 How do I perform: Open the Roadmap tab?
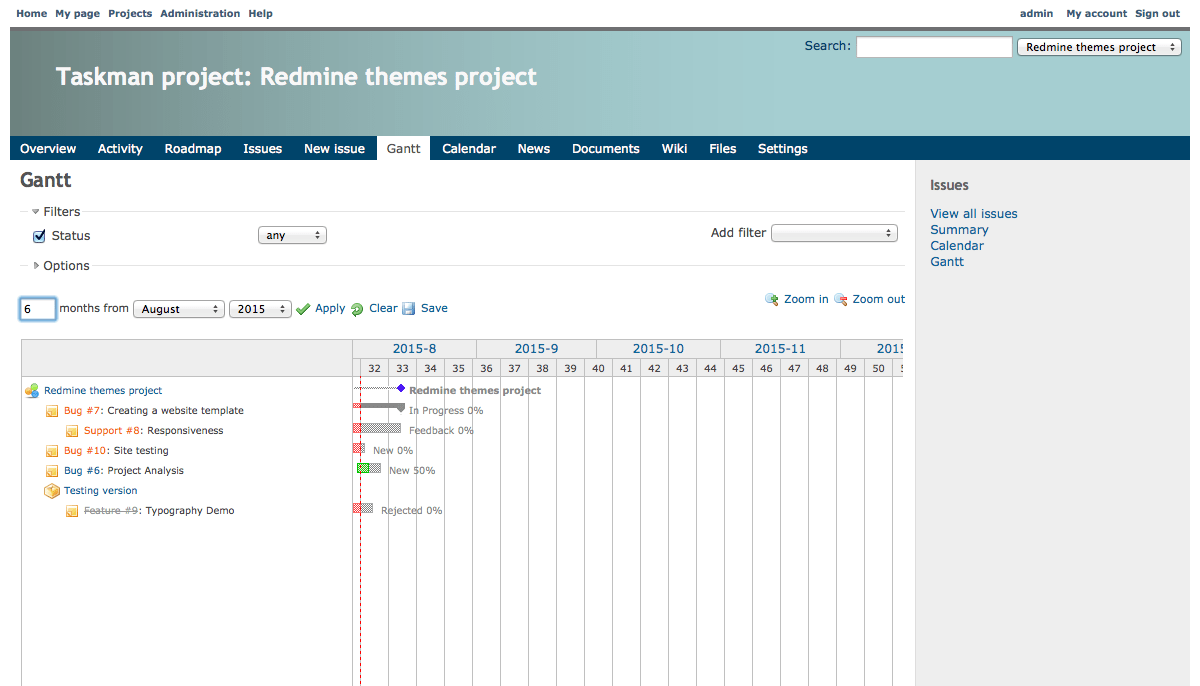[193, 148]
